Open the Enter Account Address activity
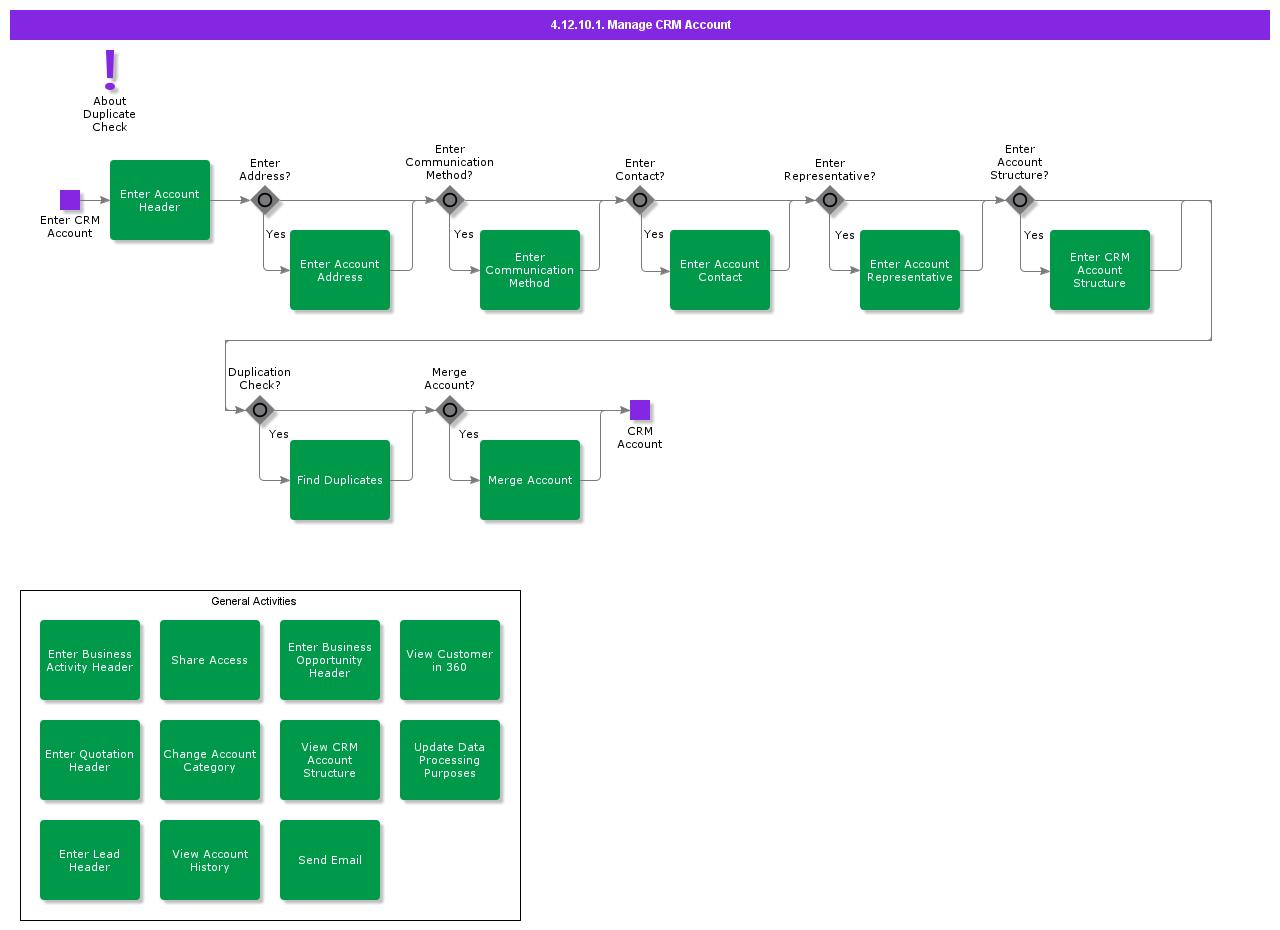Viewport: 1280px width, 930px height. point(340,270)
